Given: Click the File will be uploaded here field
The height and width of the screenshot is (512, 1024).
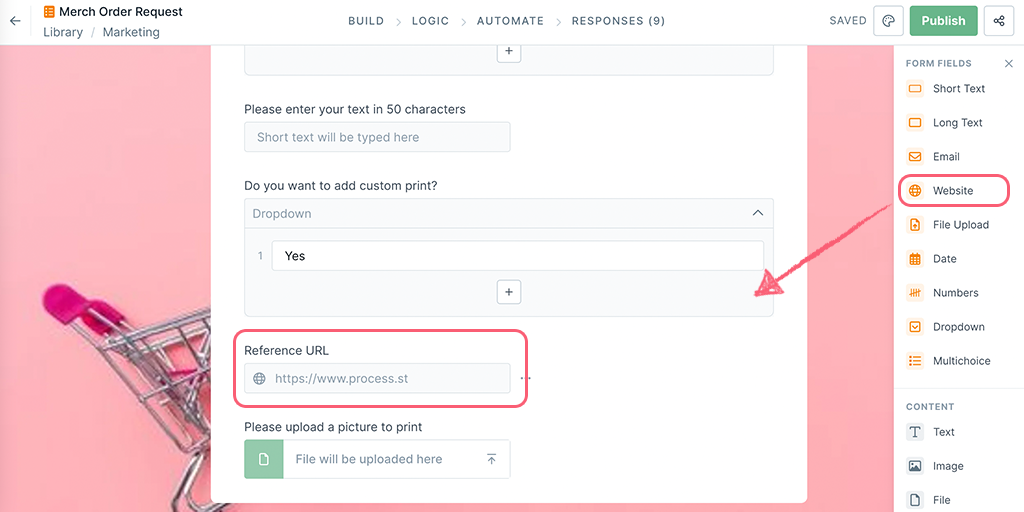Looking at the screenshot, I should pyautogui.click(x=377, y=459).
